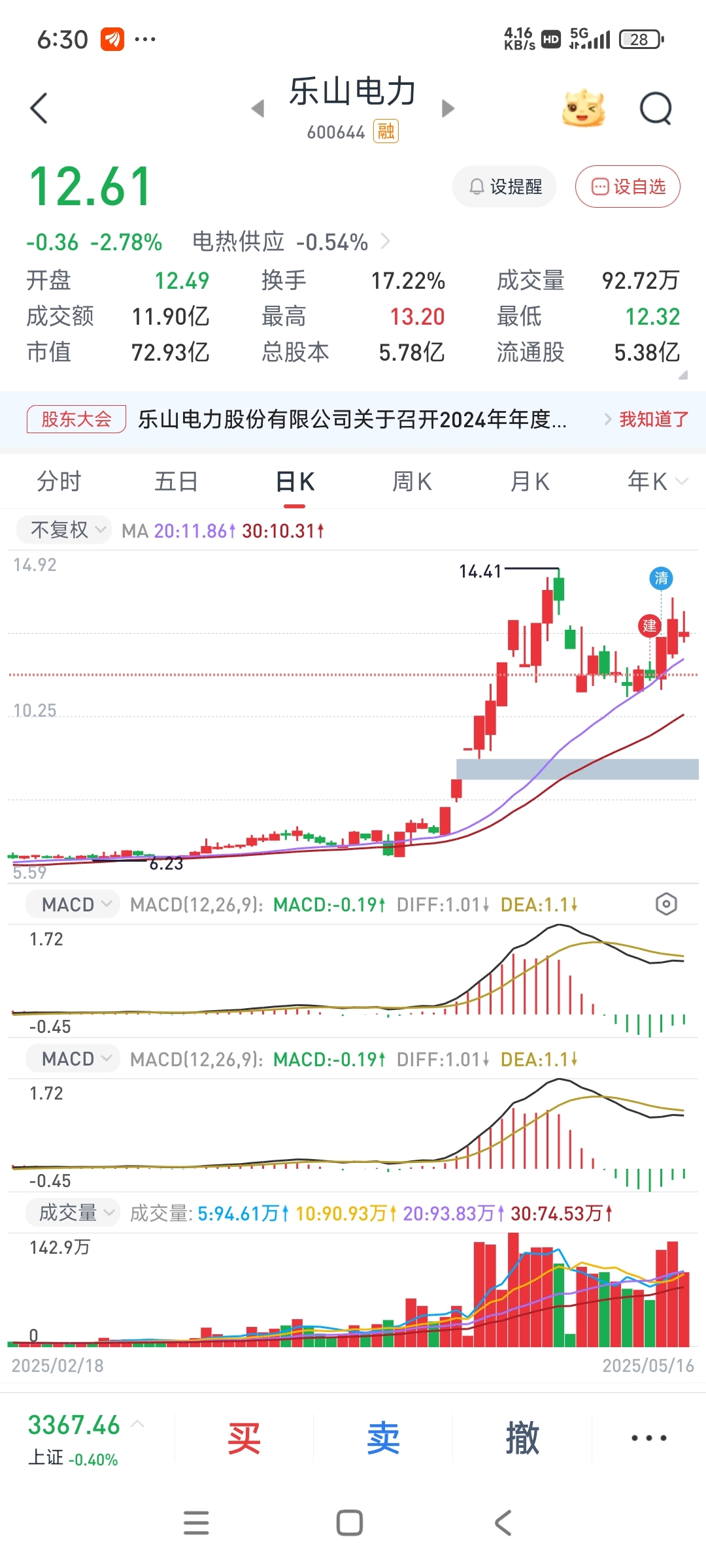Tap the 最高 13.20 value

[x=417, y=317]
